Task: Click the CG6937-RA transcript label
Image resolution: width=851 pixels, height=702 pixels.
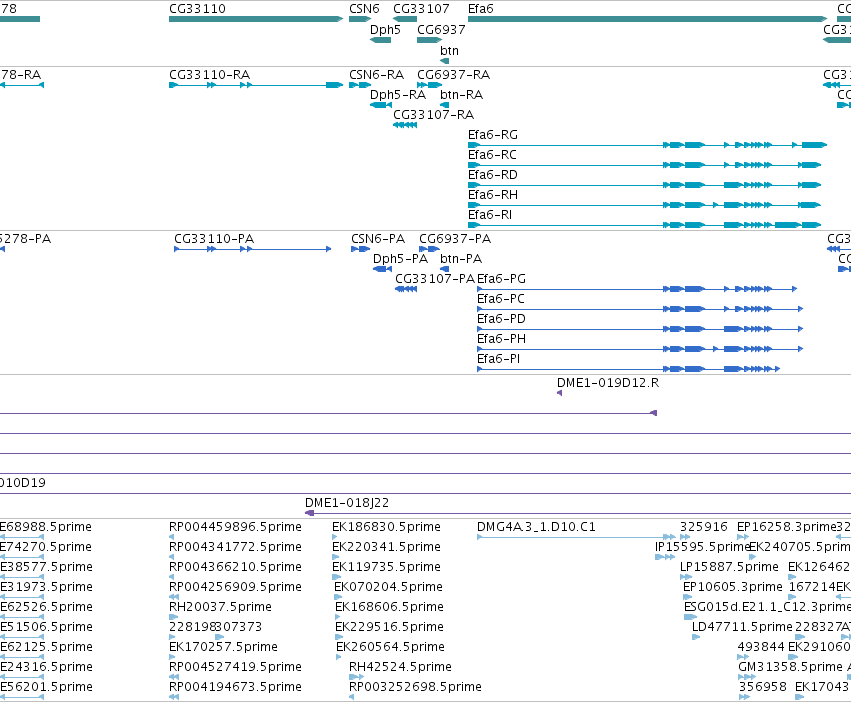Action: pyautogui.click(x=453, y=74)
